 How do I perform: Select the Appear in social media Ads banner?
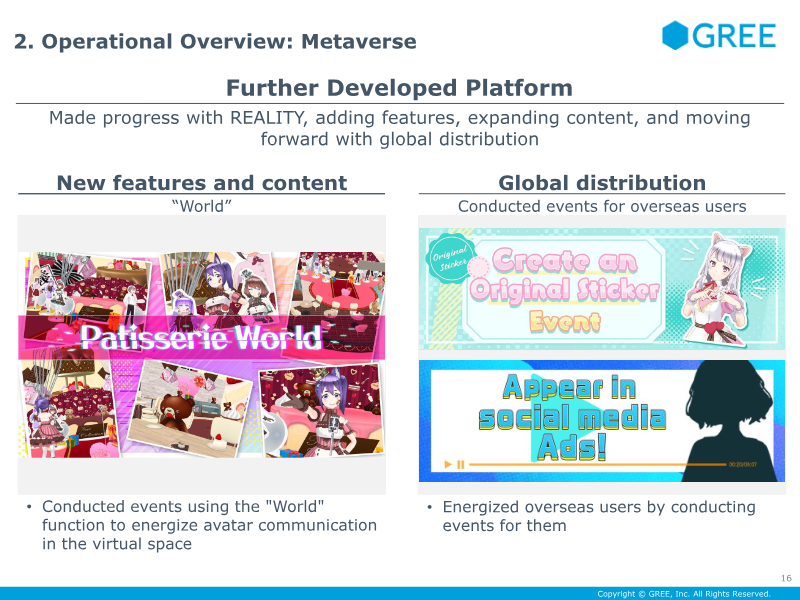click(602, 421)
